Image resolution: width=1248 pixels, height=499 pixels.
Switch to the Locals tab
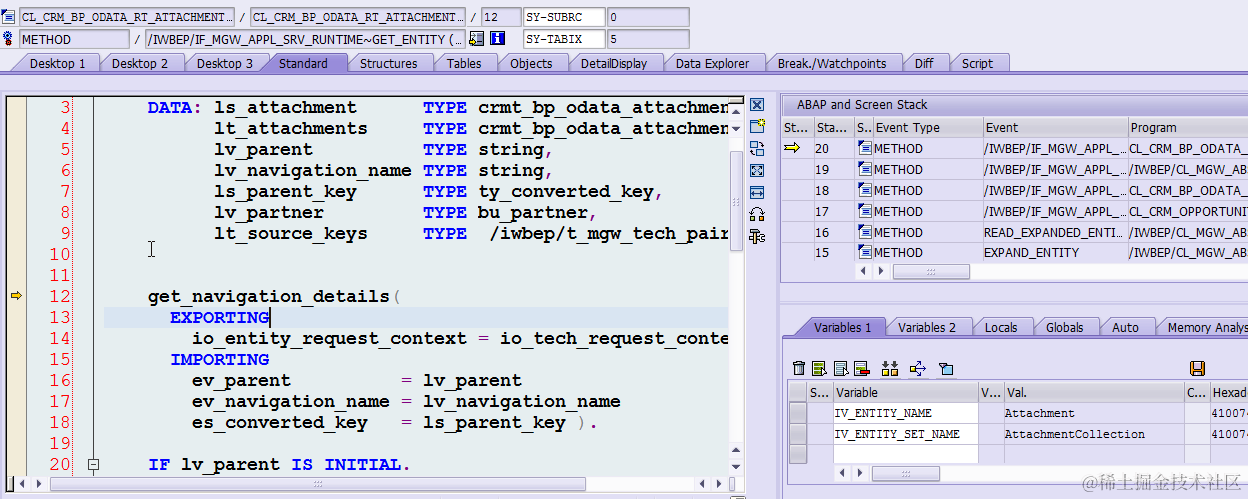point(1001,327)
